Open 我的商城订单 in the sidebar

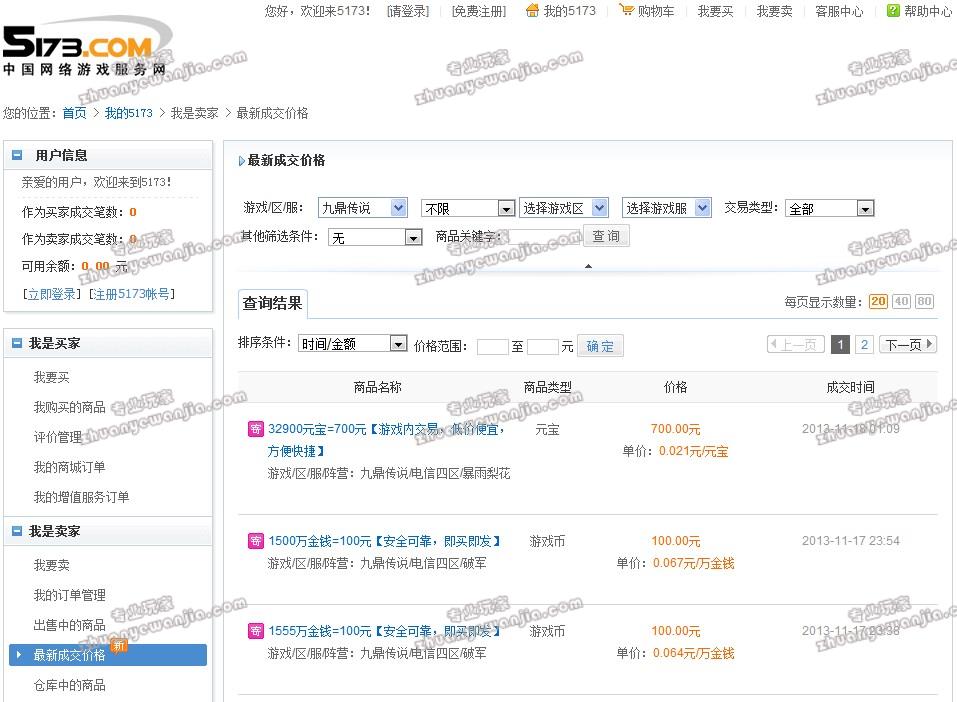[70, 467]
